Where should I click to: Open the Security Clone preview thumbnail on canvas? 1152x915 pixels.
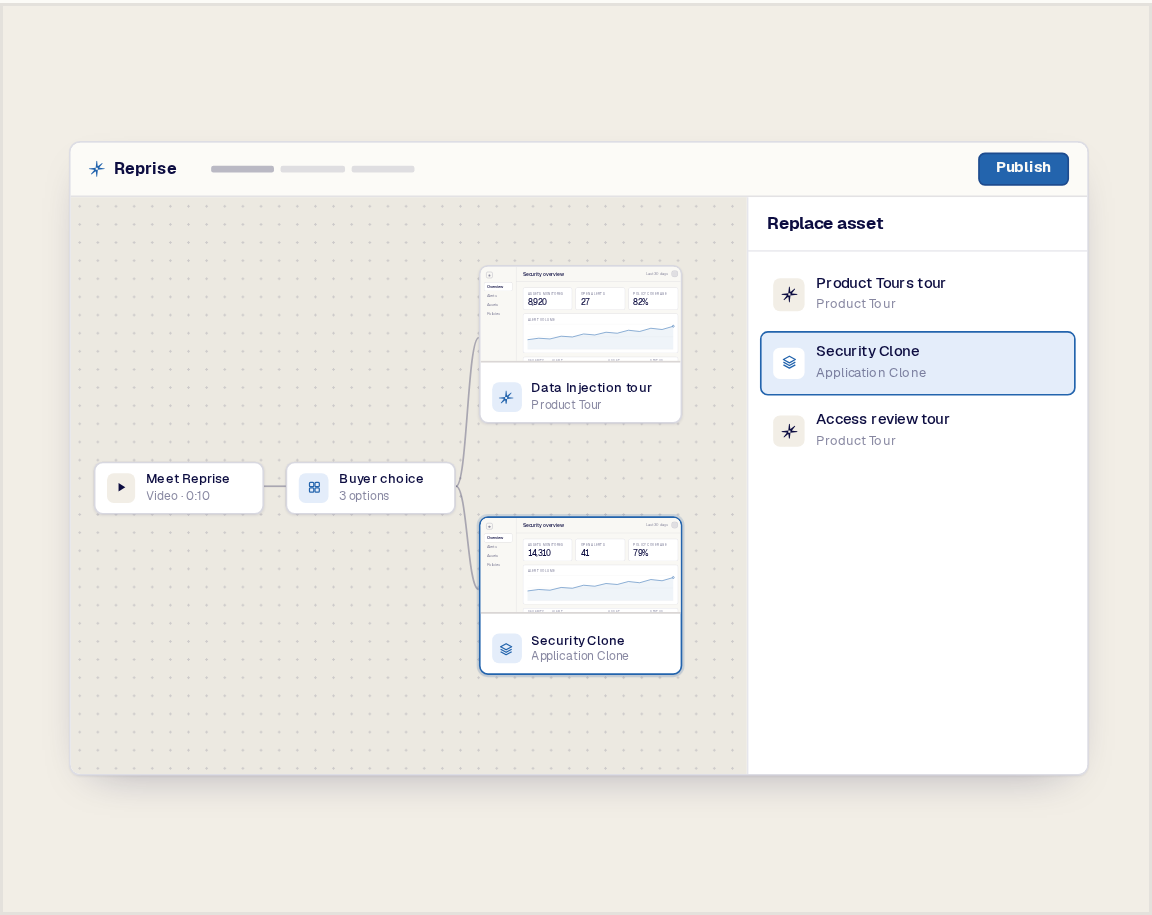coord(580,565)
